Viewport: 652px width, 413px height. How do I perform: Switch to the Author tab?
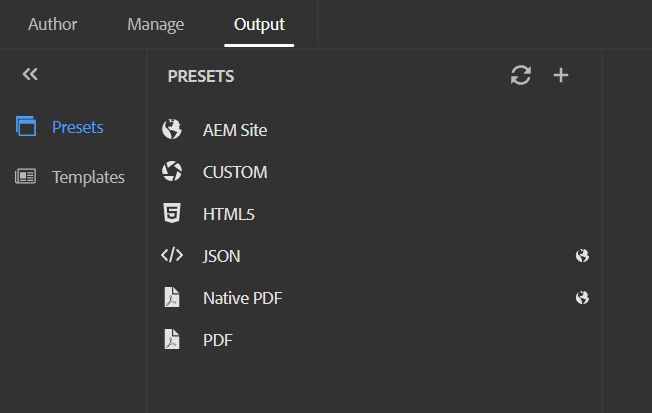(52, 24)
